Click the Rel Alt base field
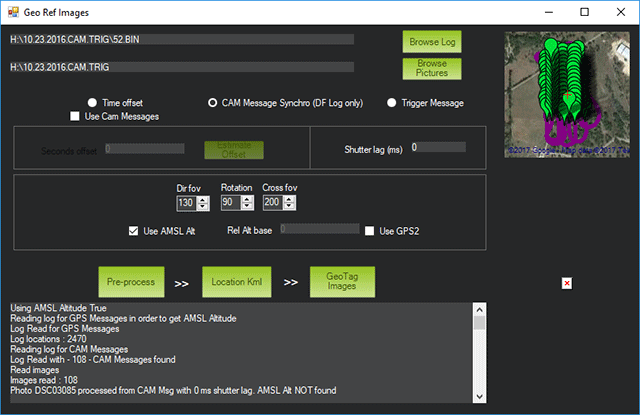 [x=320, y=230]
